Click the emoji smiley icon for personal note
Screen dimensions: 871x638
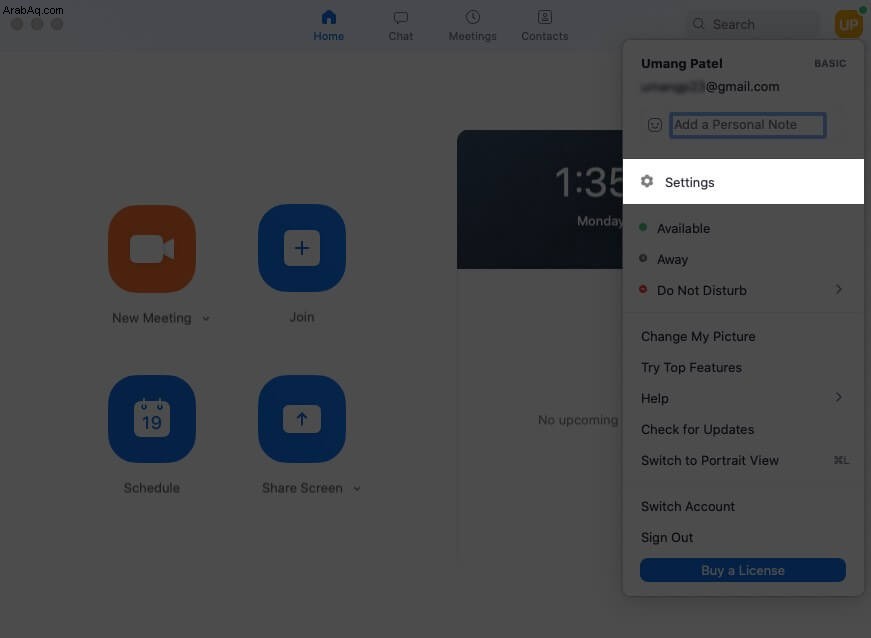pos(655,125)
